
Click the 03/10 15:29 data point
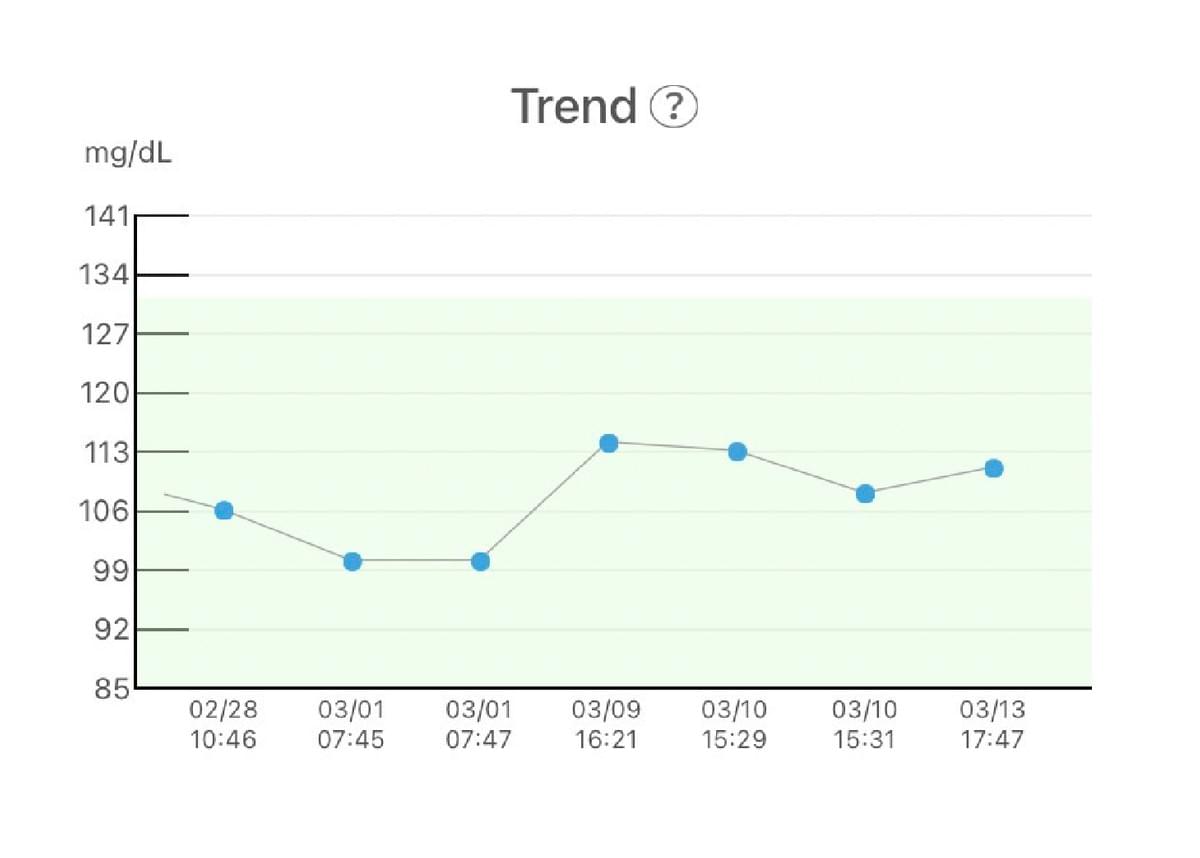coord(737,452)
